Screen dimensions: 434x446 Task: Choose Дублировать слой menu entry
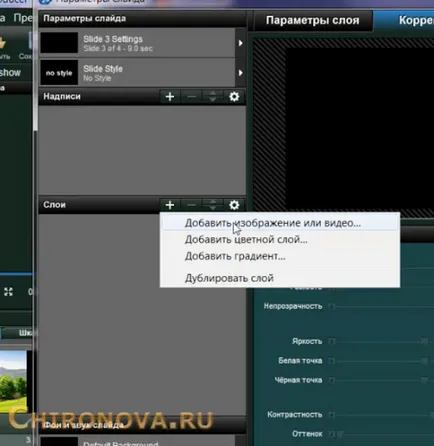tap(280, 278)
